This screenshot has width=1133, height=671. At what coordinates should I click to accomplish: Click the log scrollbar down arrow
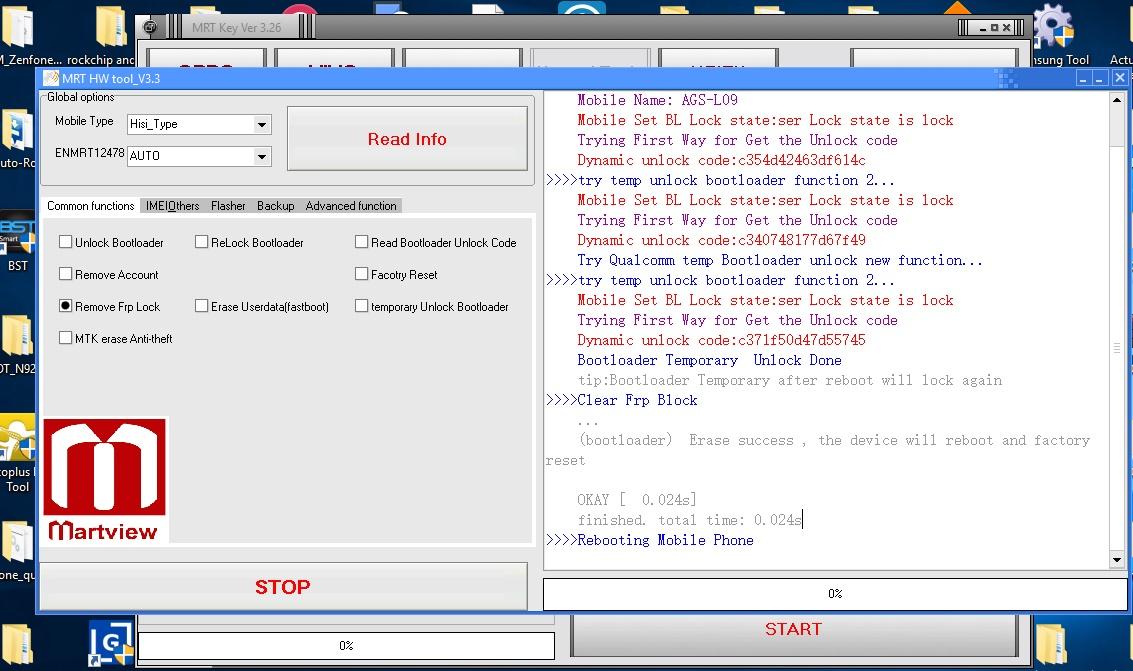point(1117,560)
